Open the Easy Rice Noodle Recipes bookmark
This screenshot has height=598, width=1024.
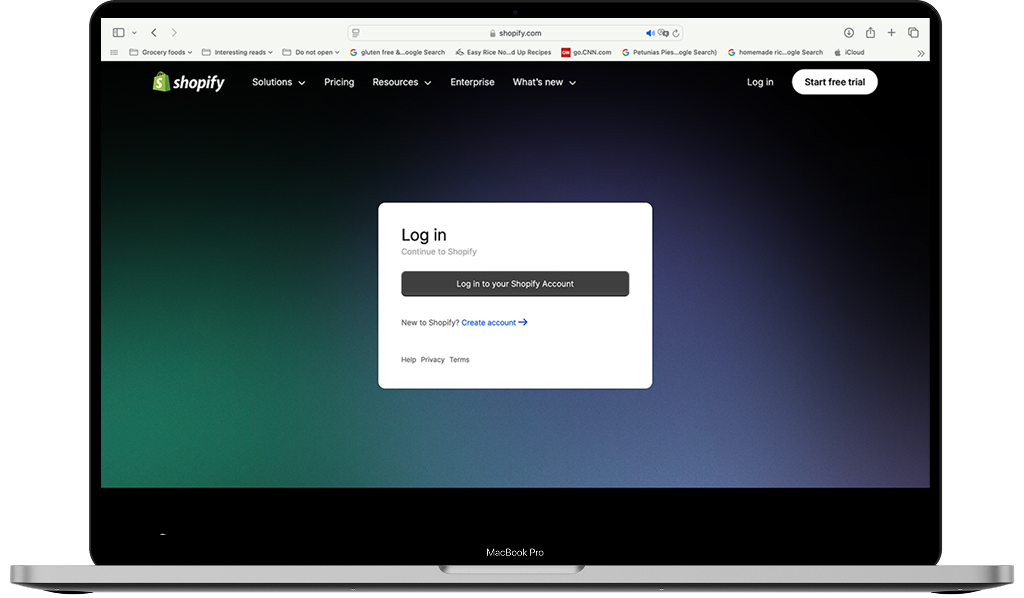(504, 52)
